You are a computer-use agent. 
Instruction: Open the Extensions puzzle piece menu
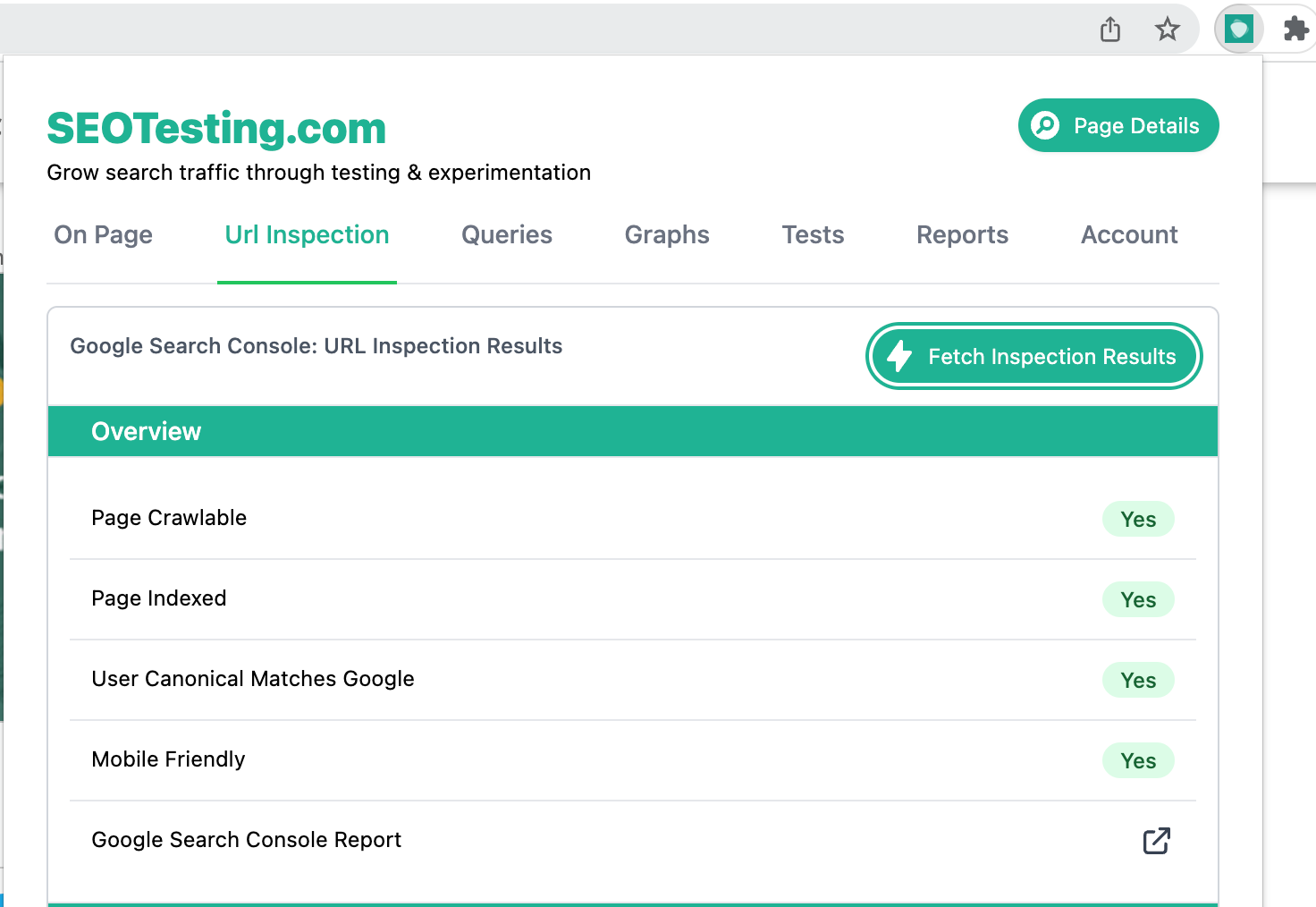1296,30
